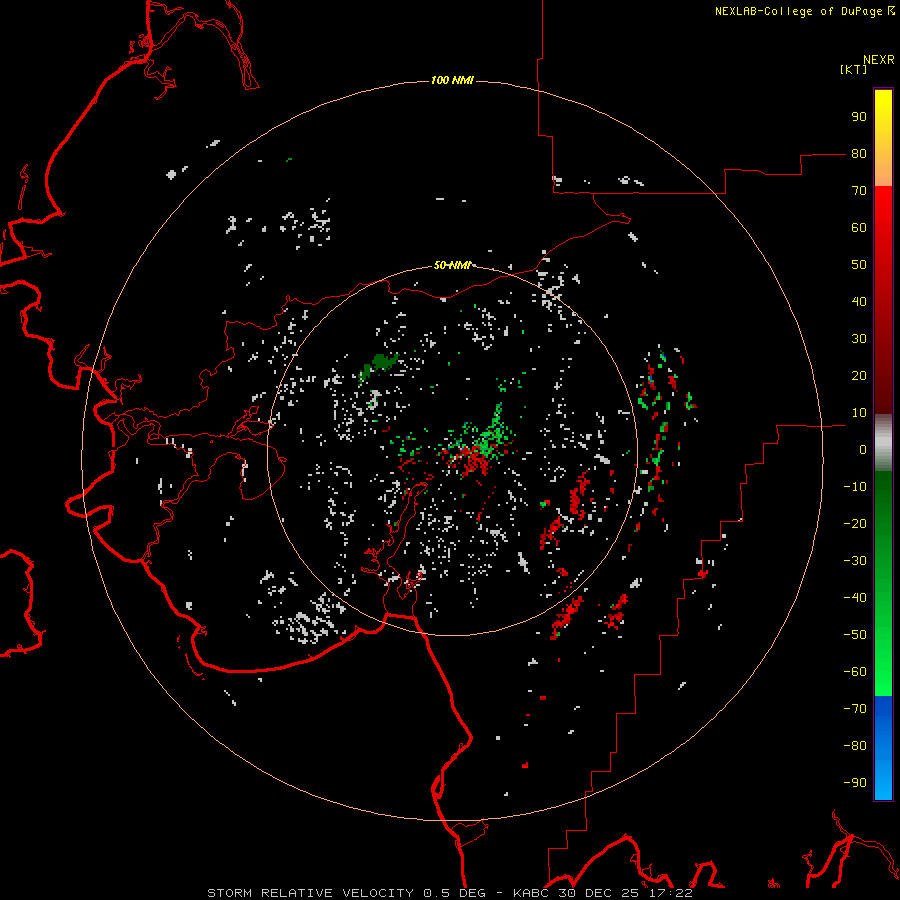Click the 100 NMI range ring label
This screenshot has height=900, width=900.
tap(452, 80)
